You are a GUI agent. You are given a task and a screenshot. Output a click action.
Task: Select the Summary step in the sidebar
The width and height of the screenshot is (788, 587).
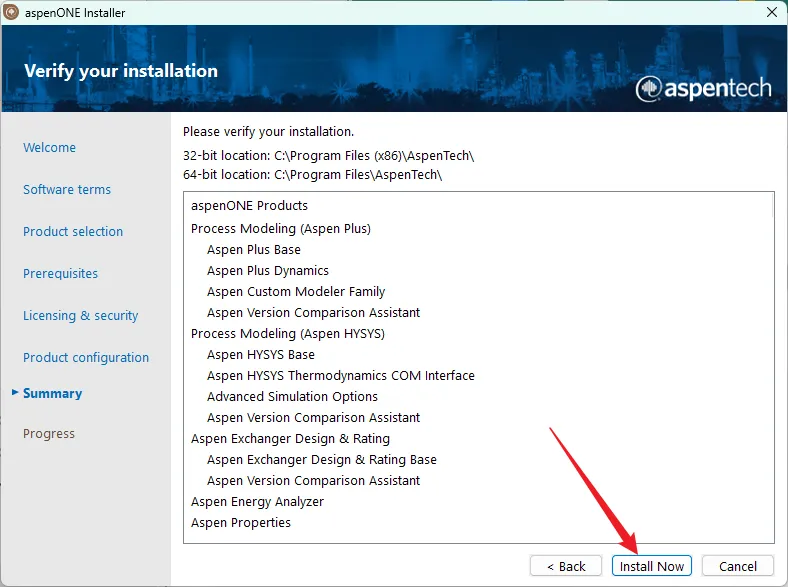(52, 393)
